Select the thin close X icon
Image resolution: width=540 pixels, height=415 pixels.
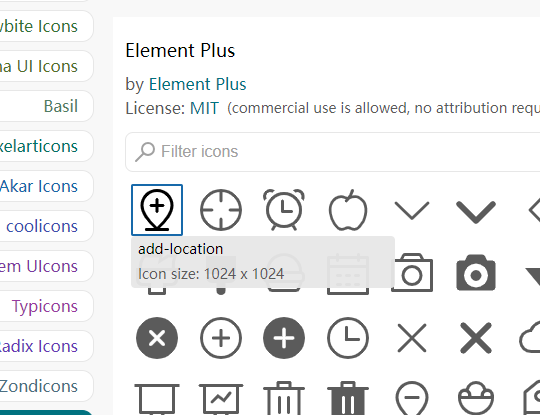click(x=412, y=338)
